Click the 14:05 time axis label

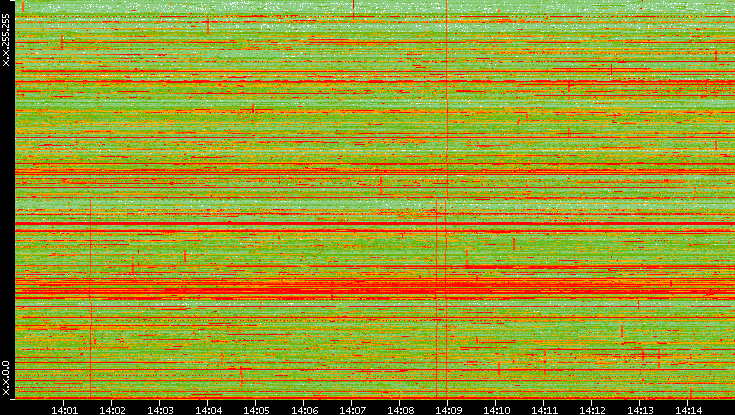tap(256, 410)
